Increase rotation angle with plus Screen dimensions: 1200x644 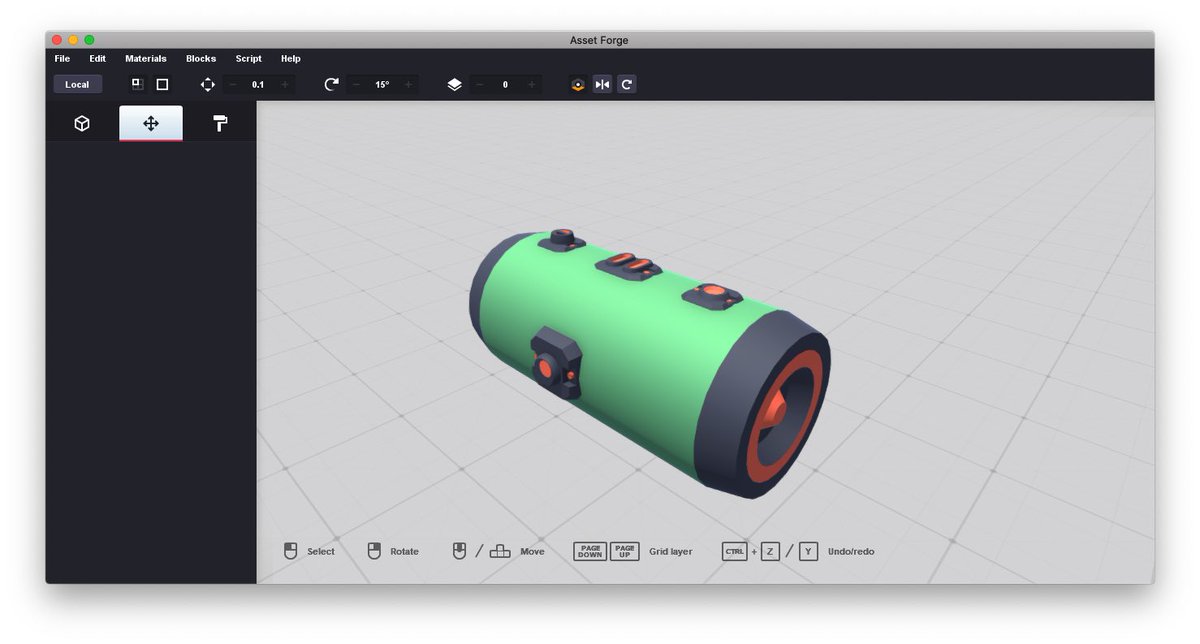(408, 85)
